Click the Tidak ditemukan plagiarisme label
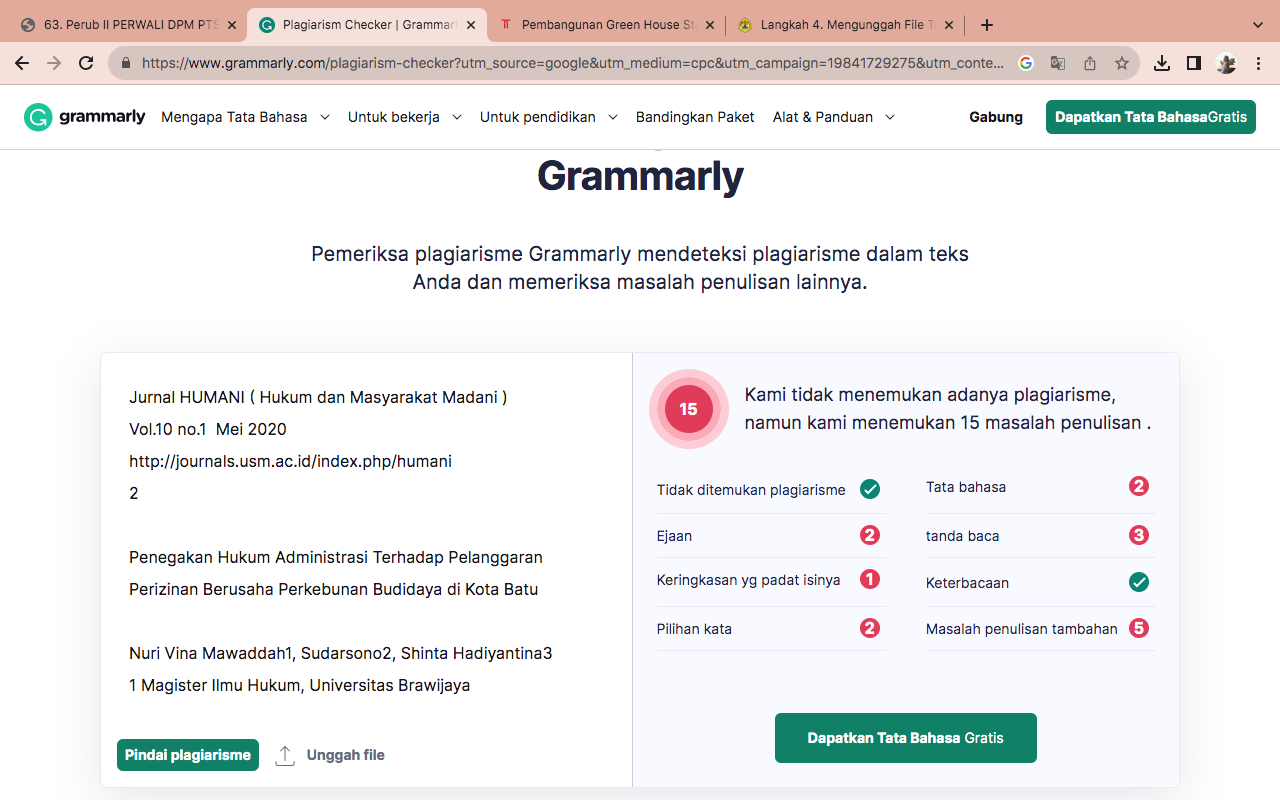The height and width of the screenshot is (800, 1280). [751, 490]
